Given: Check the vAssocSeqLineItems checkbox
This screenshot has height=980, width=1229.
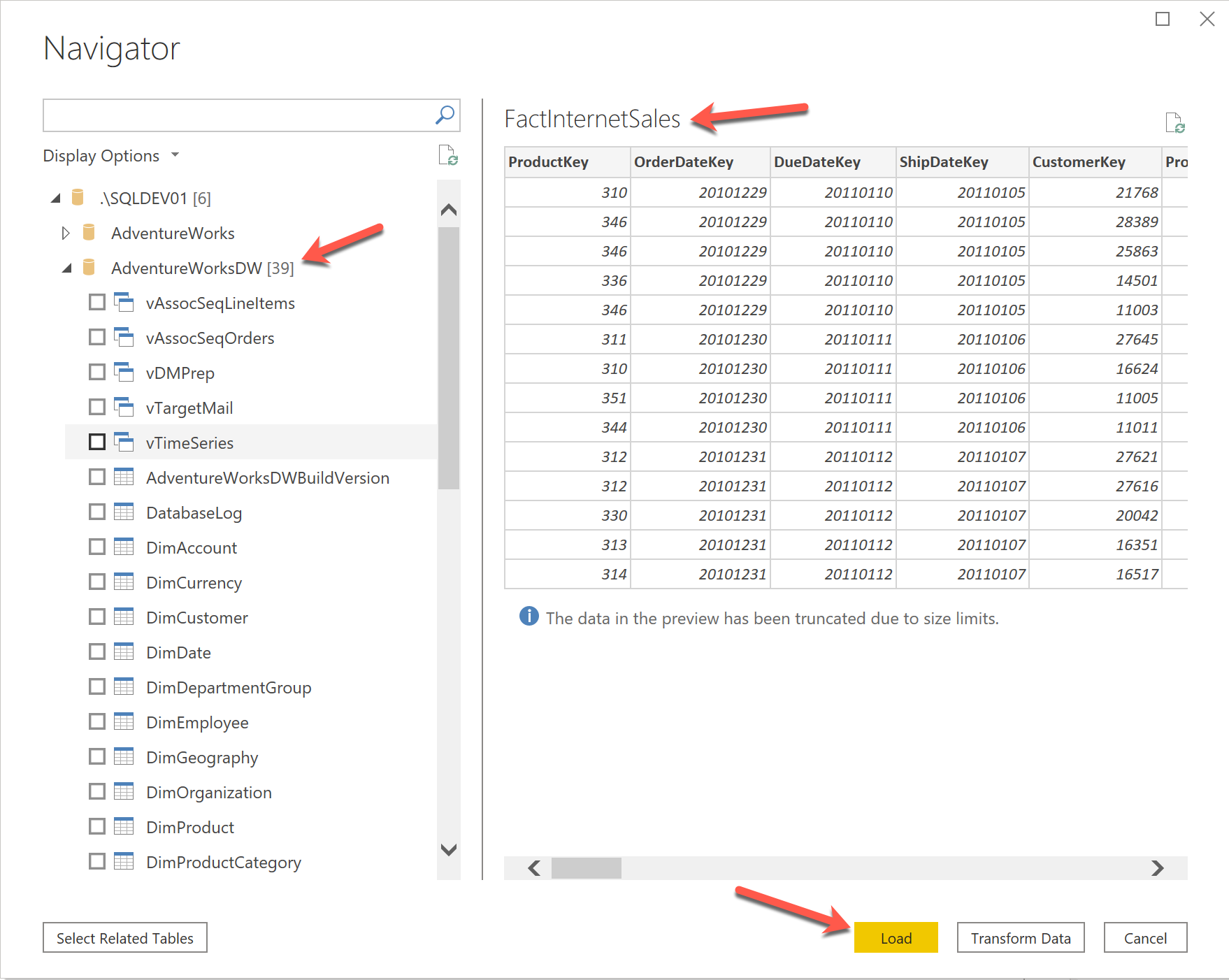Looking at the screenshot, I should click(x=97, y=302).
